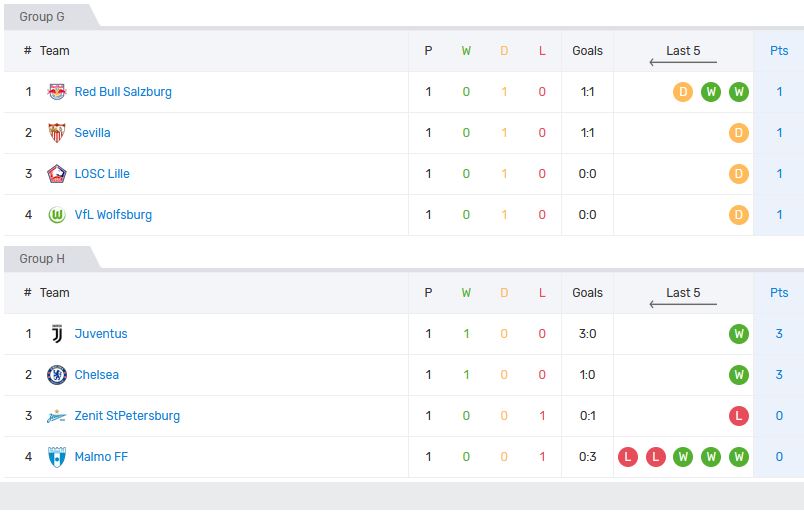The image size is (804, 524).
Task: Switch to the Group G tab
Action: 42,16
